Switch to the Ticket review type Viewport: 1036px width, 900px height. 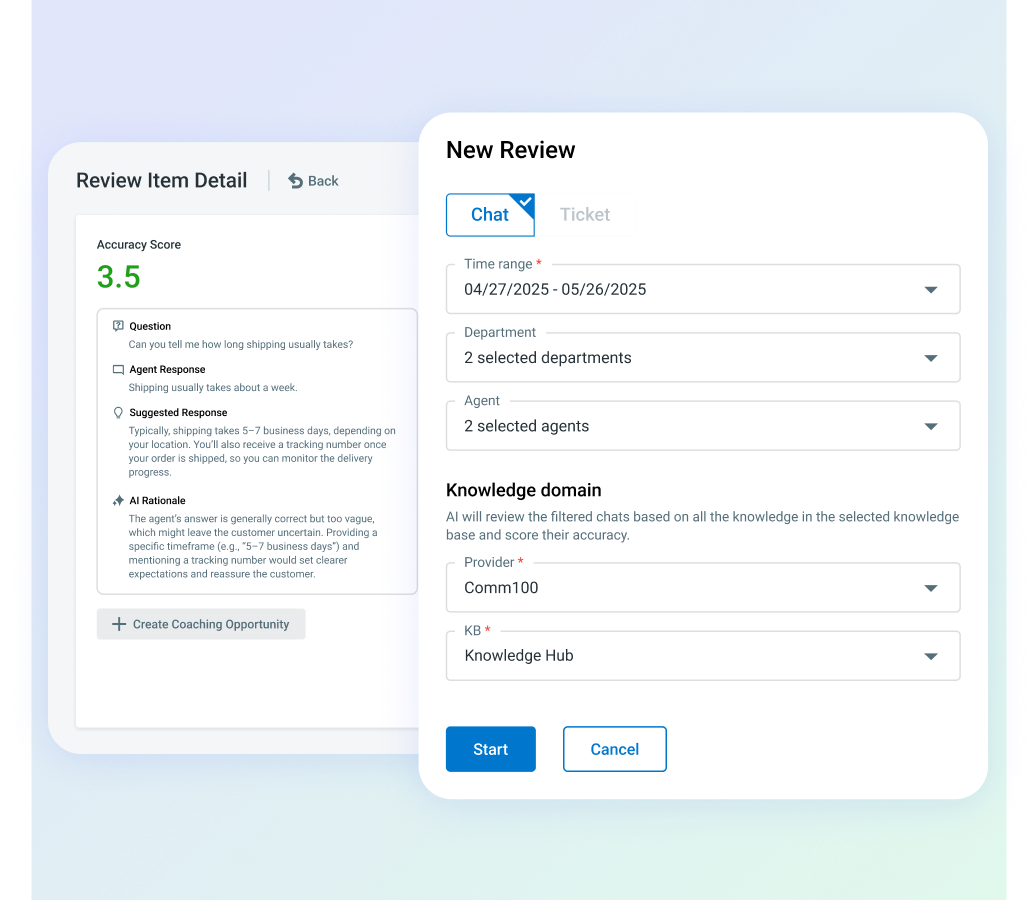click(x=584, y=215)
